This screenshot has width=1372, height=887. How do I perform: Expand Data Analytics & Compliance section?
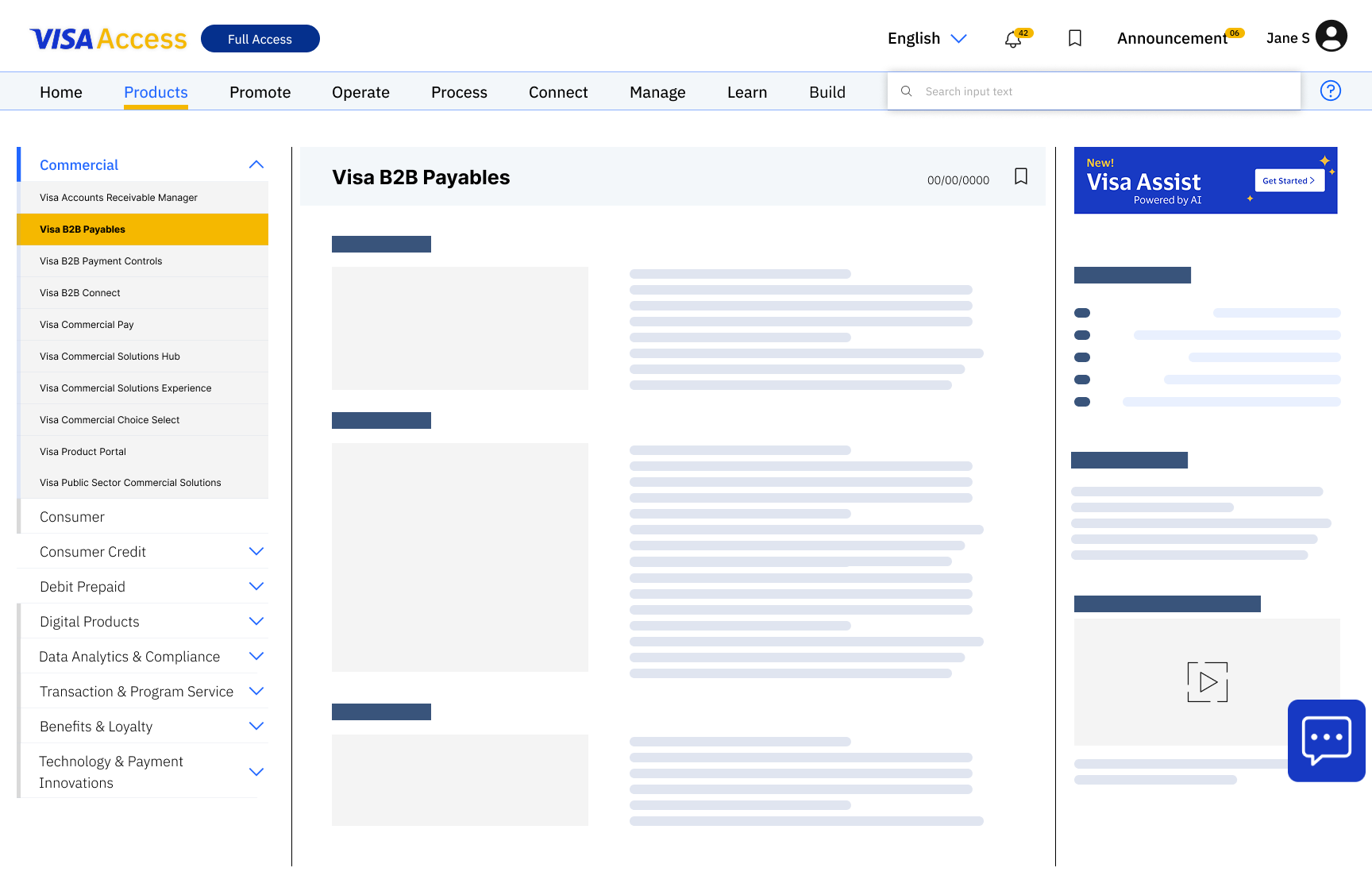tap(256, 656)
